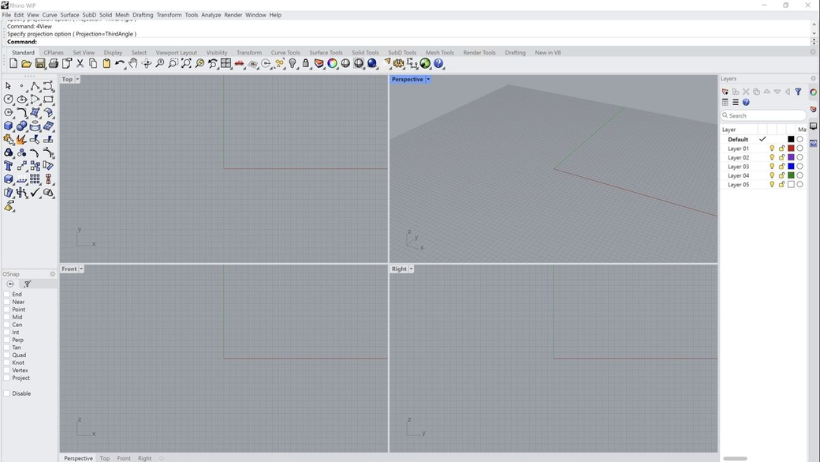Click the Four Viewports grid icon

226,63
